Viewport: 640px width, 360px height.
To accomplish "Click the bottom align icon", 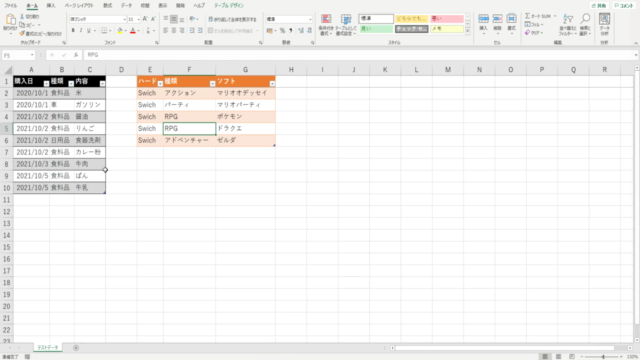I will click(x=182, y=19).
